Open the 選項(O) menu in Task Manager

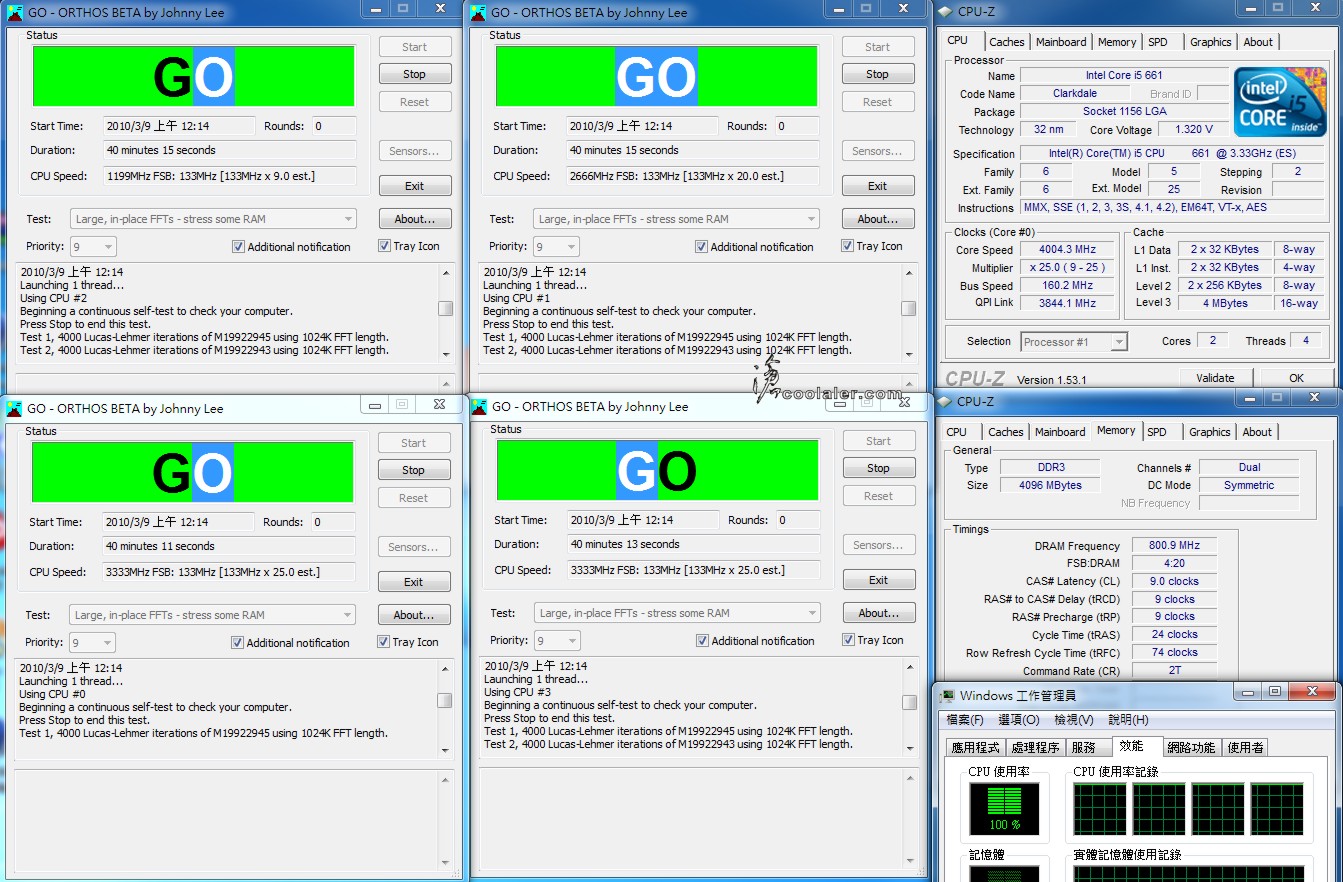[x=1019, y=720]
